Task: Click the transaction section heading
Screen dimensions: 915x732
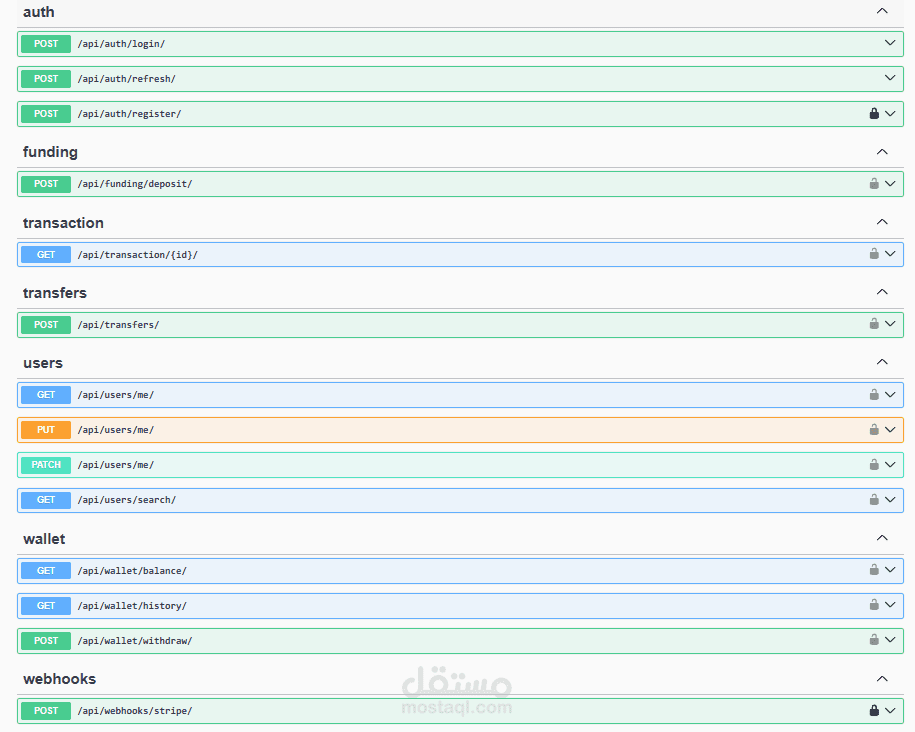Action: pyautogui.click(x=63, y=222)
